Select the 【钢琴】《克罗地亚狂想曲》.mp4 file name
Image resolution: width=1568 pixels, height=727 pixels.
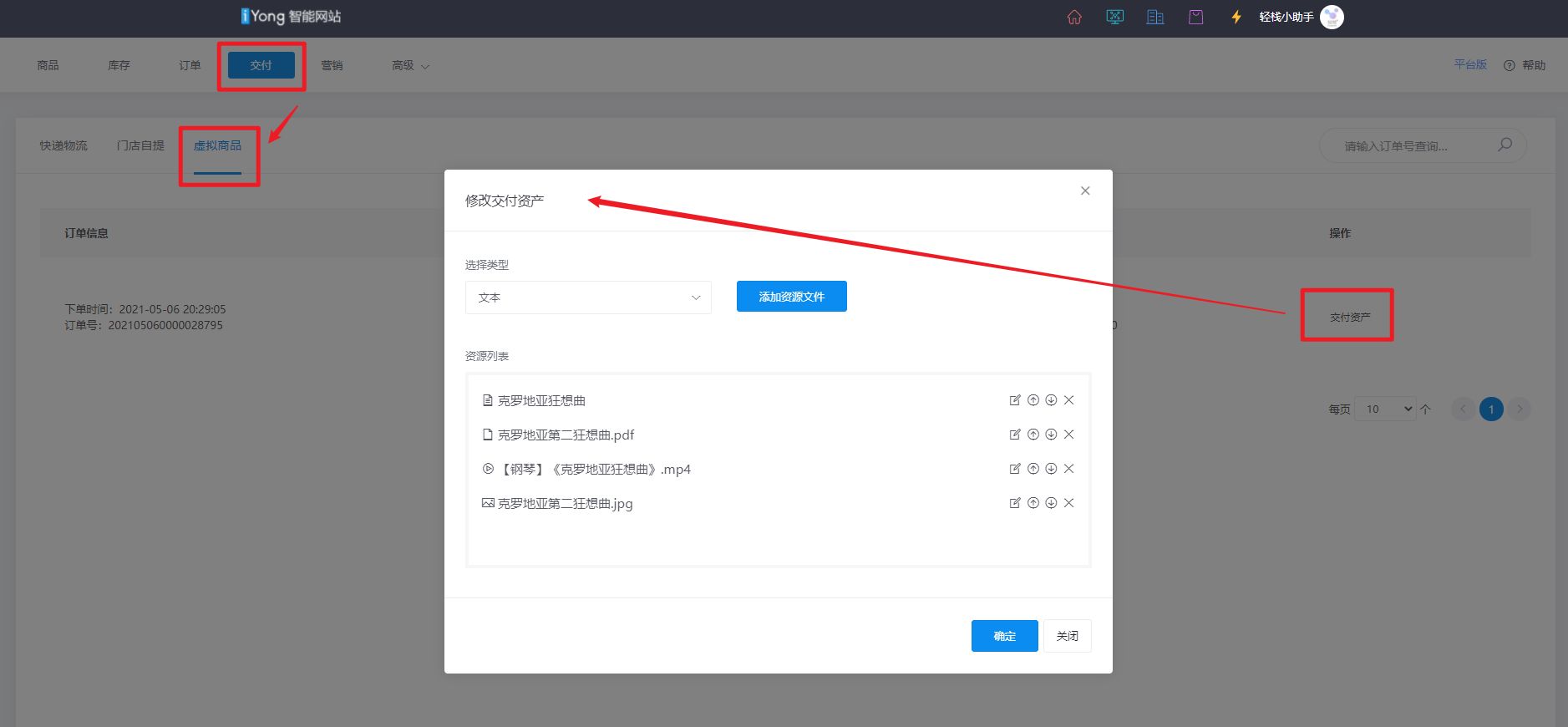click(594, 469)
